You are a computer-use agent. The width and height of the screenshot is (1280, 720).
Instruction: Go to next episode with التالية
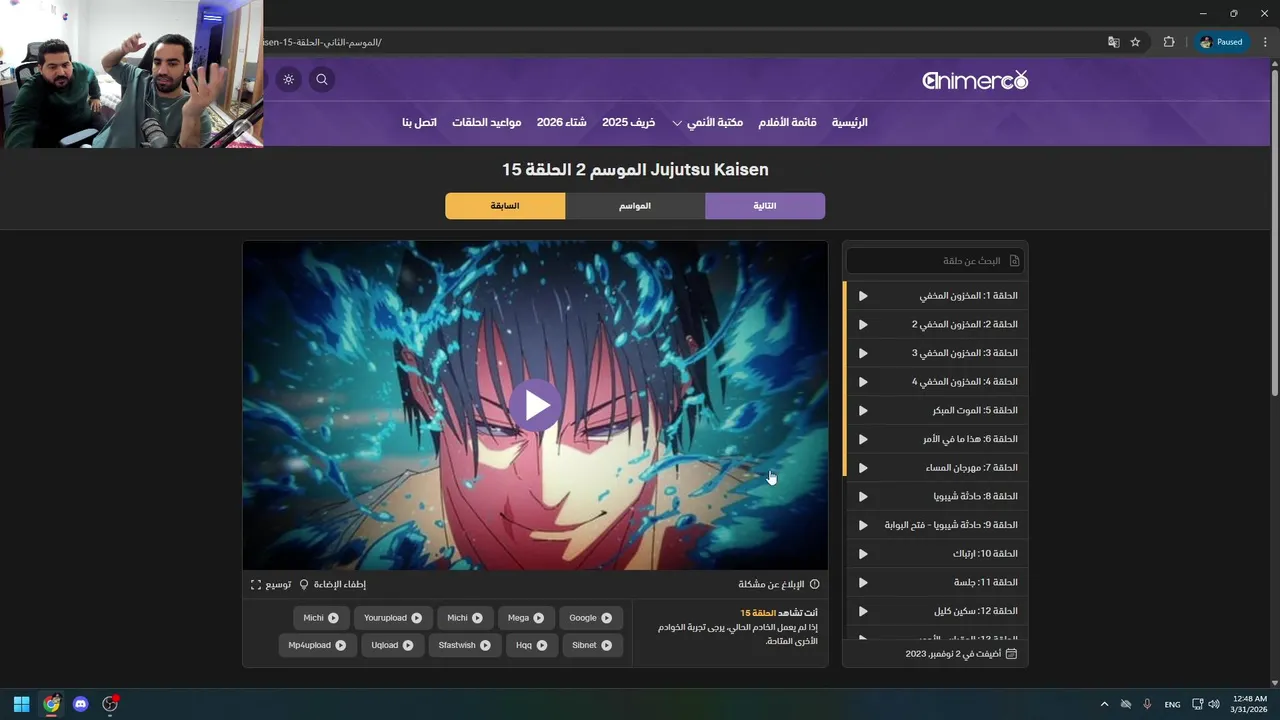(x=765, y=206)
